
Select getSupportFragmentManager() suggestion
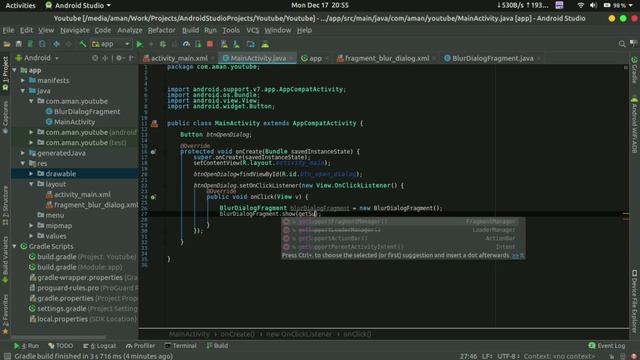coord(403,222)
